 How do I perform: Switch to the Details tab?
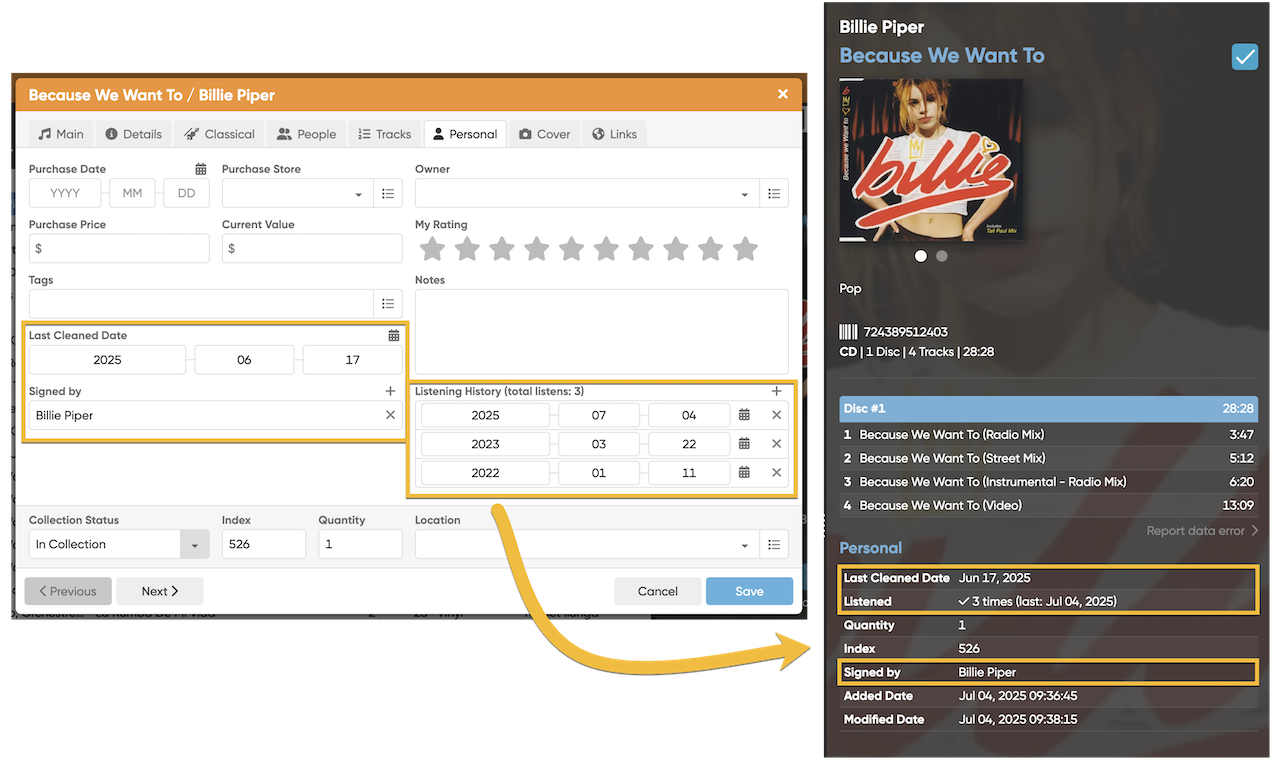133,134
